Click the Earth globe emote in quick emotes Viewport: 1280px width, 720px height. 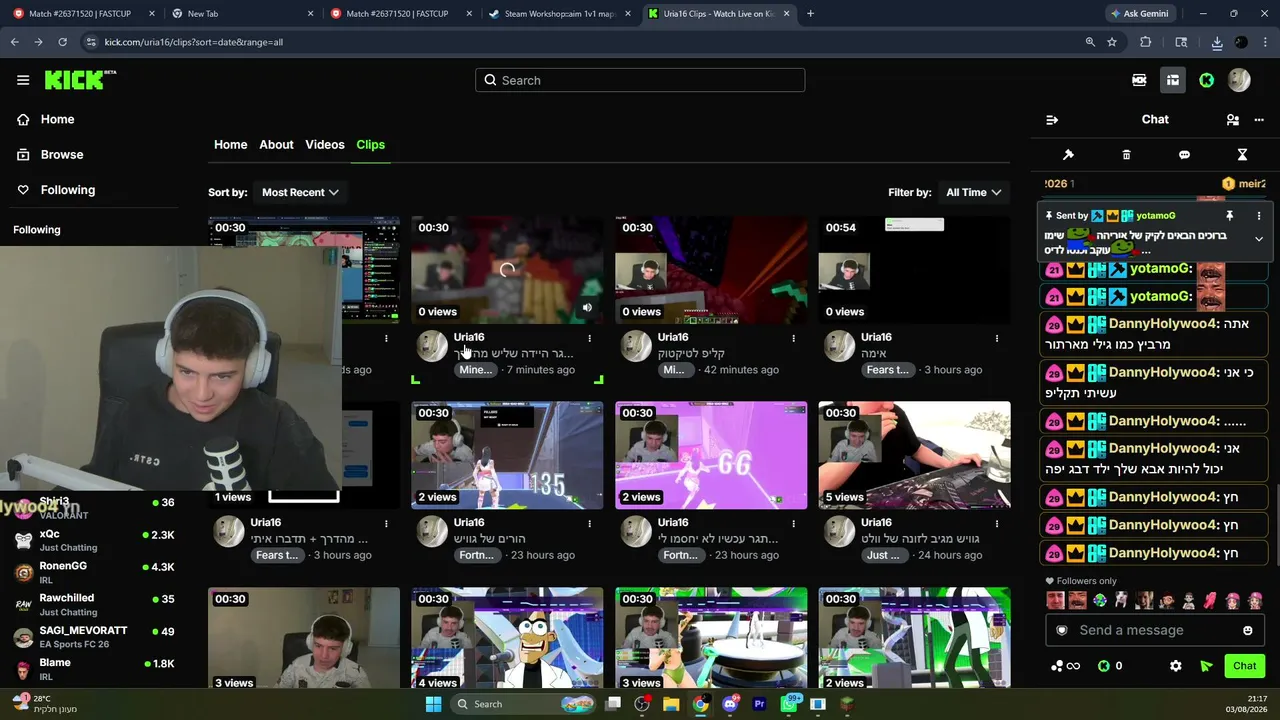tap(1100, 600)
